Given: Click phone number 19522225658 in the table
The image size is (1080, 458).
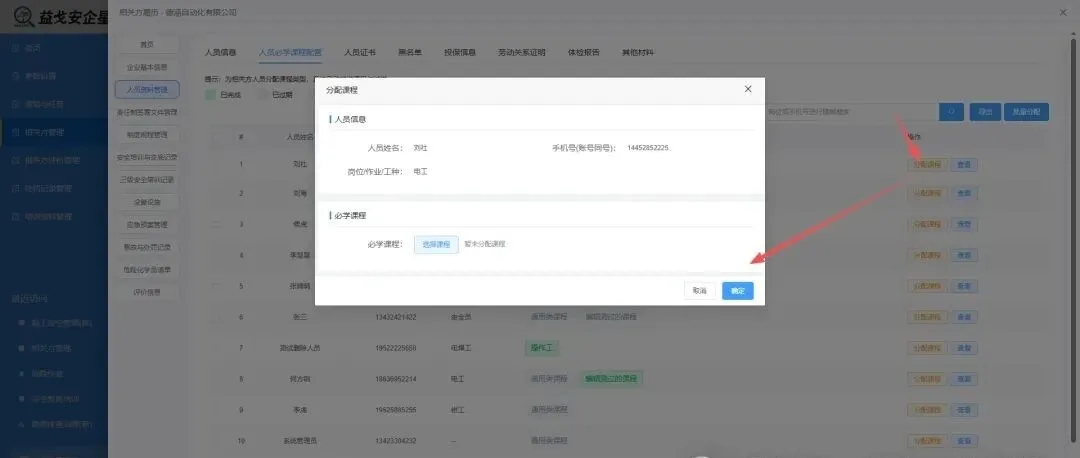Looking at the screenshot, I should [395, 348].
